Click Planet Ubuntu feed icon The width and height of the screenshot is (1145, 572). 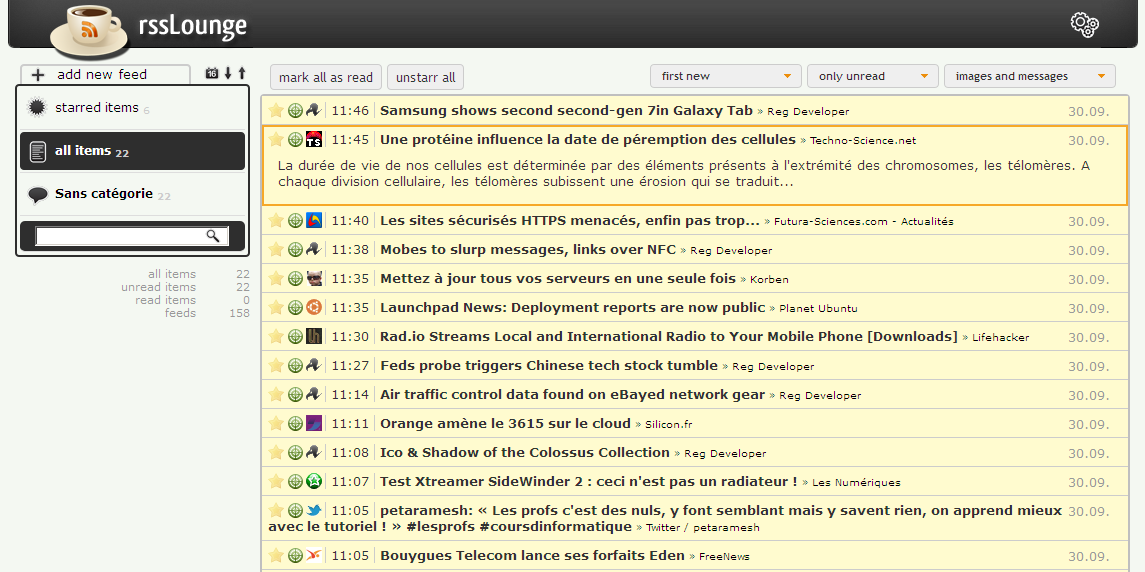[314, 307]
